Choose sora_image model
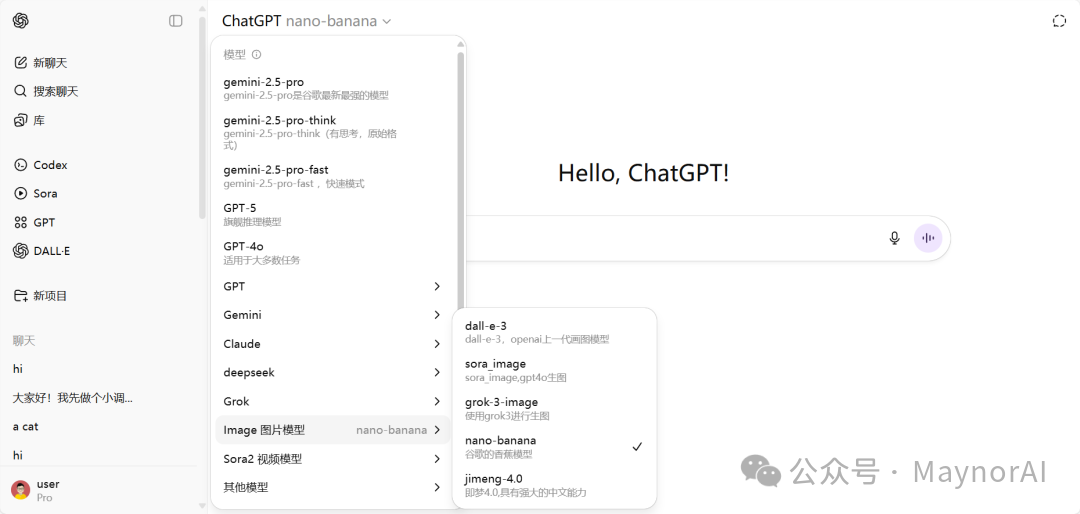1080x514 pixels. [x=554, y=371]
